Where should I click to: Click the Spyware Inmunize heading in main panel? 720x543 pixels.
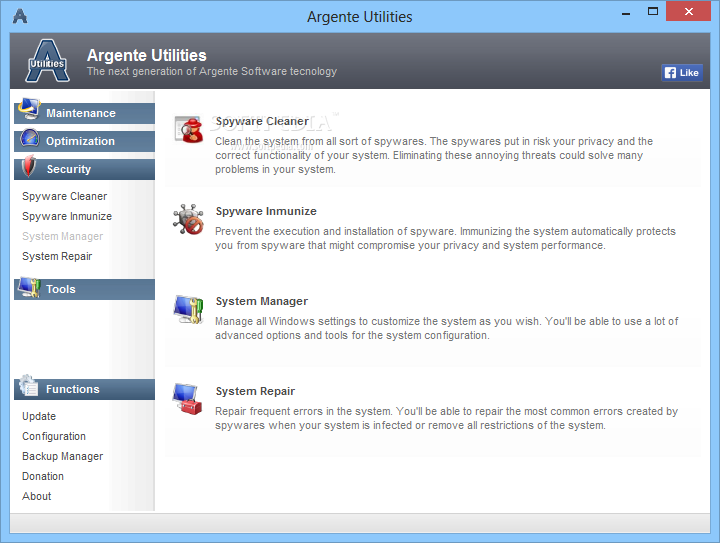coord(266,211)
